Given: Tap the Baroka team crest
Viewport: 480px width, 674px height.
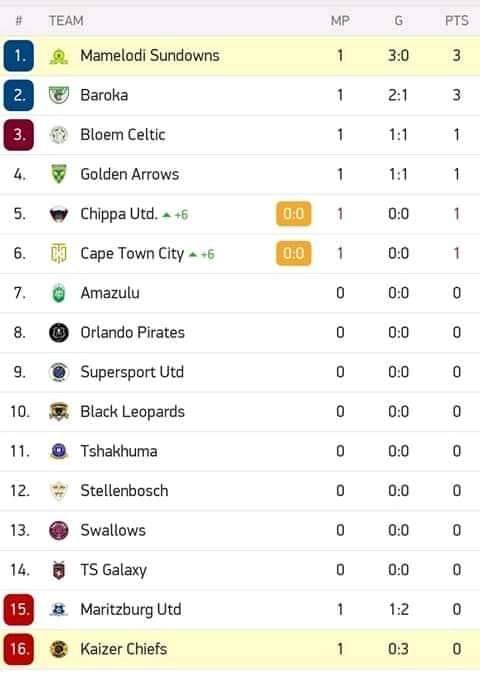Looking at the screenshot, I should tap(59, 95).
